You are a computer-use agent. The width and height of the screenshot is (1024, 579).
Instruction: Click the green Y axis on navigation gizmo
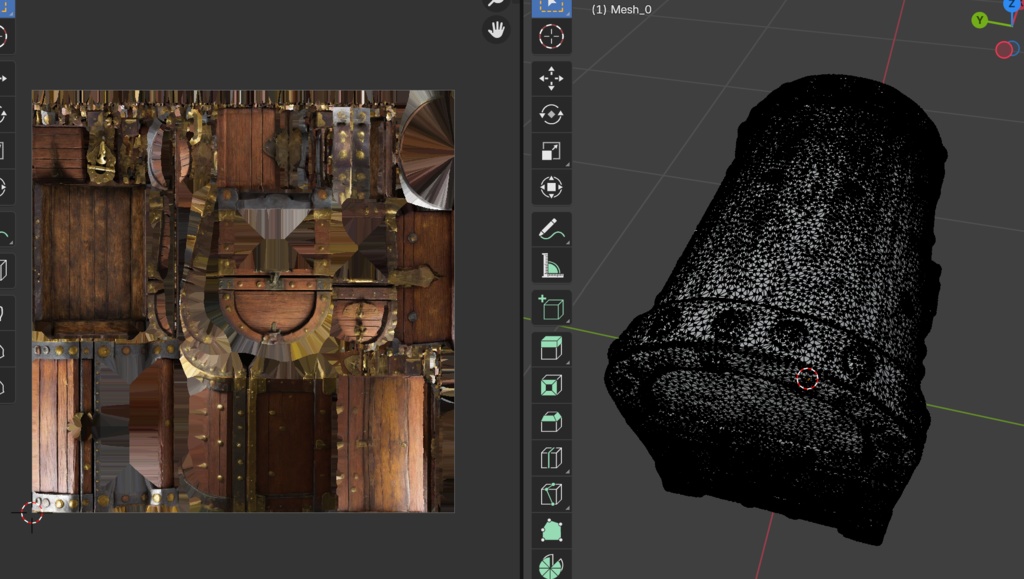(980, 20)
